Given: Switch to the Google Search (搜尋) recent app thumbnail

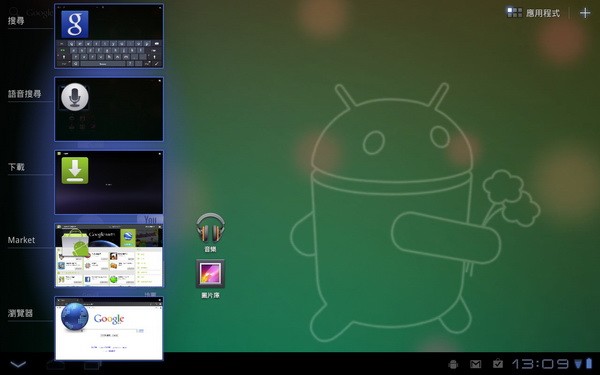Looking at the screenshot, I should tap(109, 36).
